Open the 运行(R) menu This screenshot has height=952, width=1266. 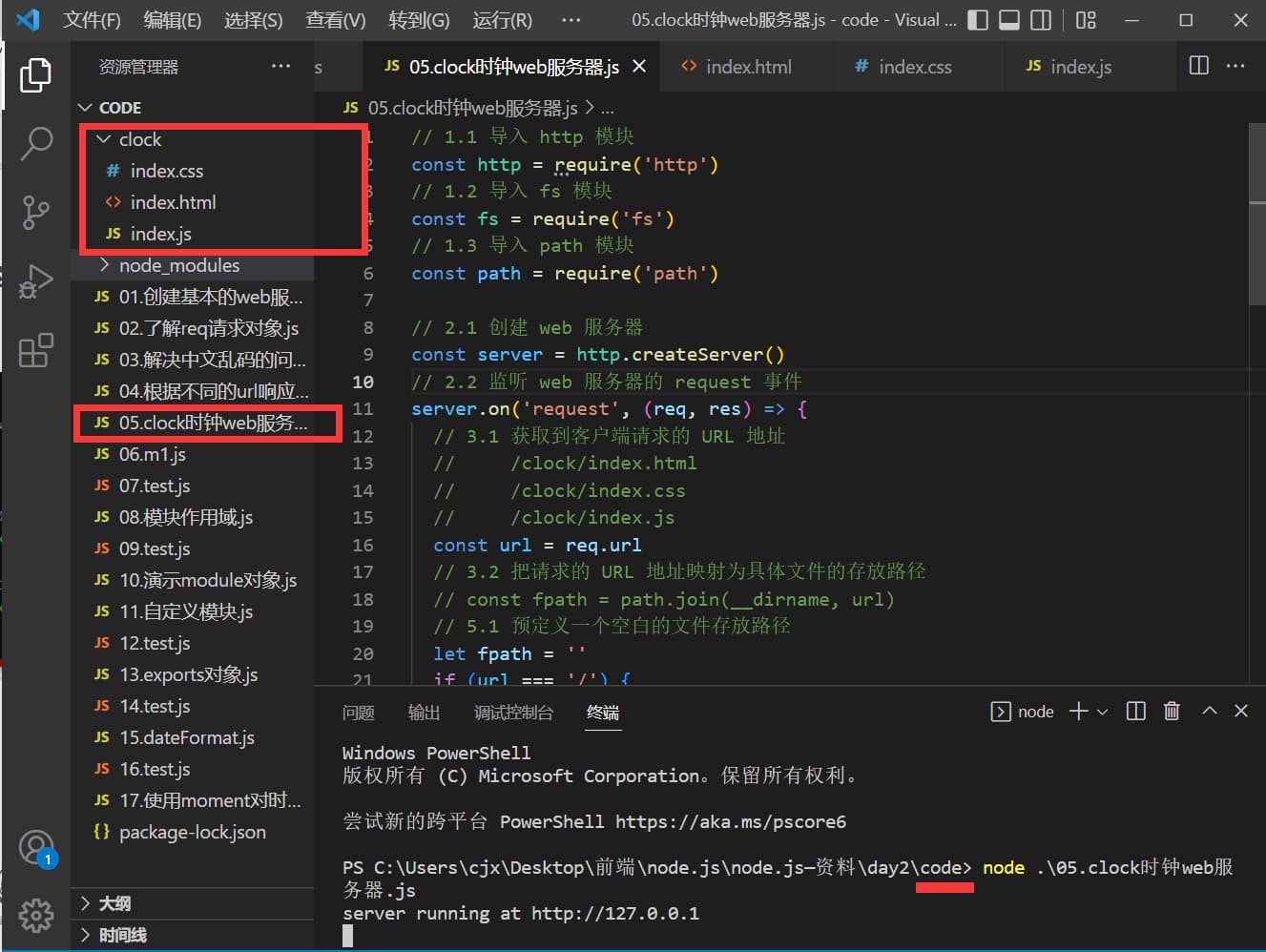tap(502, 20)
